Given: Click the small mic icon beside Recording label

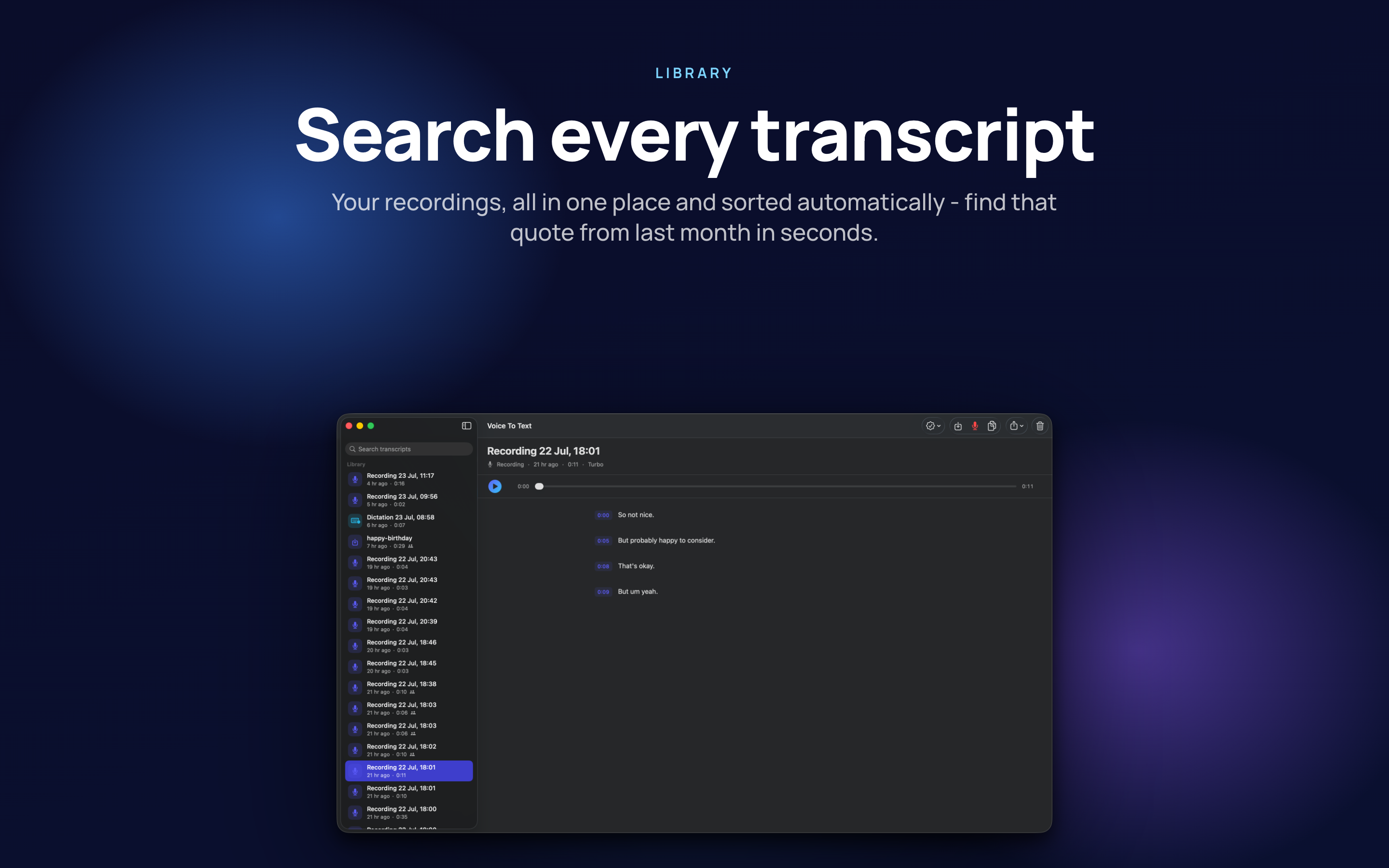Looking at the screenshot, I should pos(490,464).
